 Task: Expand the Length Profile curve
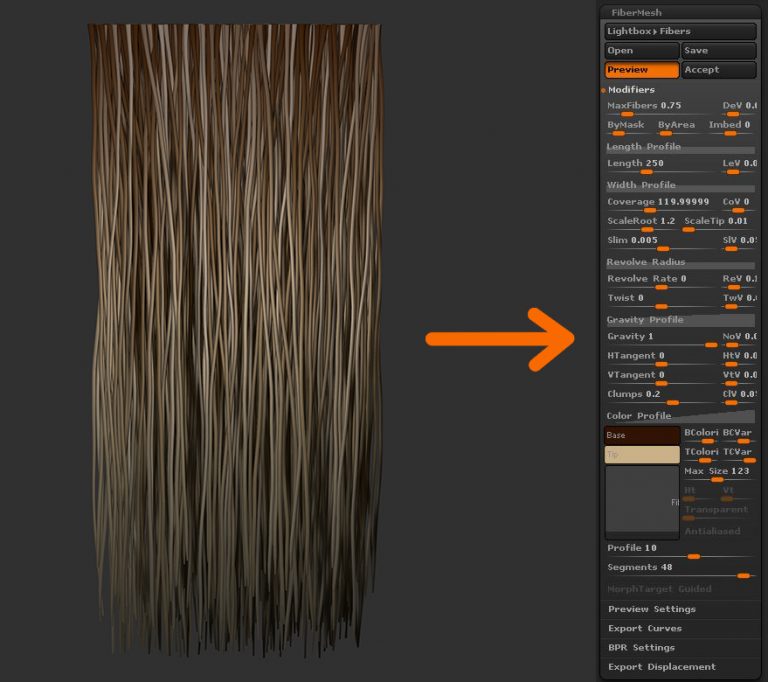click(x=680, y=147)
